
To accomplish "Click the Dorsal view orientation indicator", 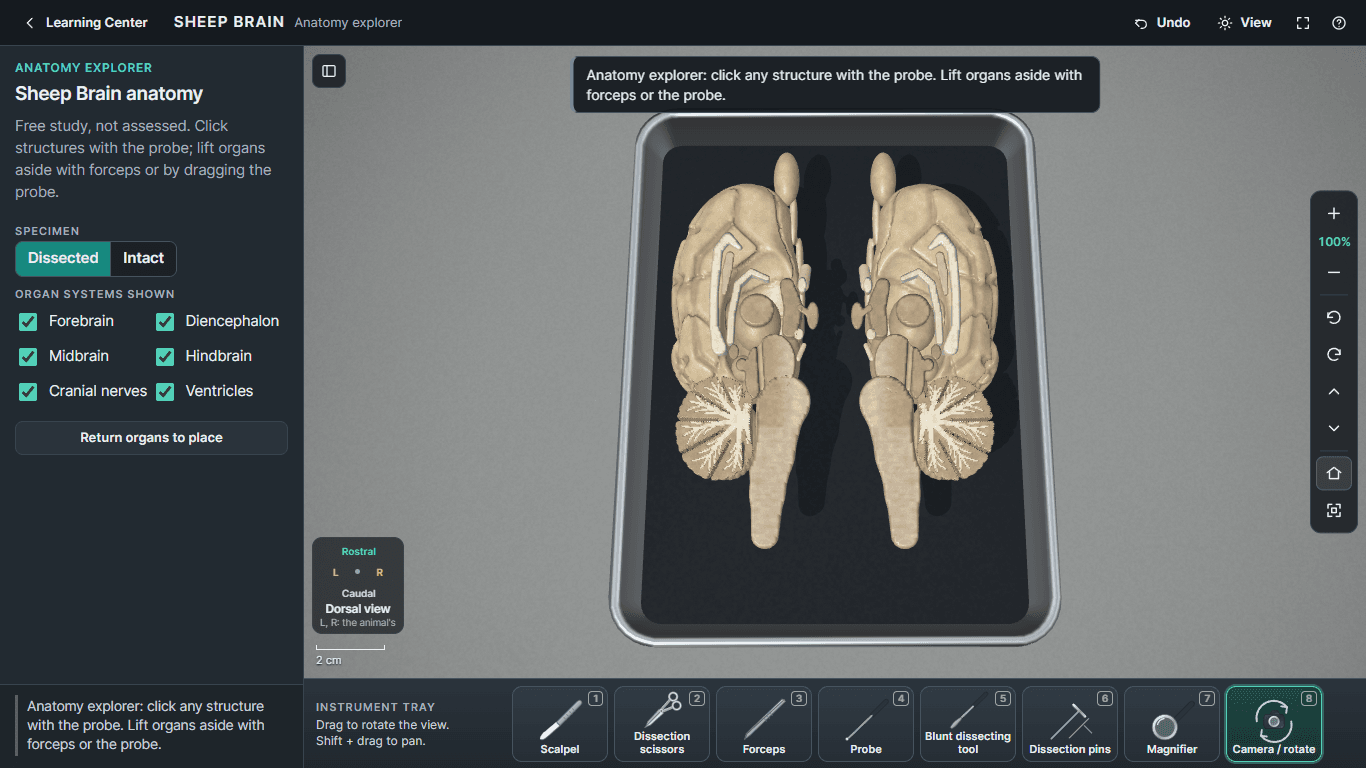I will pyautogui.click(x=358, y=586).
